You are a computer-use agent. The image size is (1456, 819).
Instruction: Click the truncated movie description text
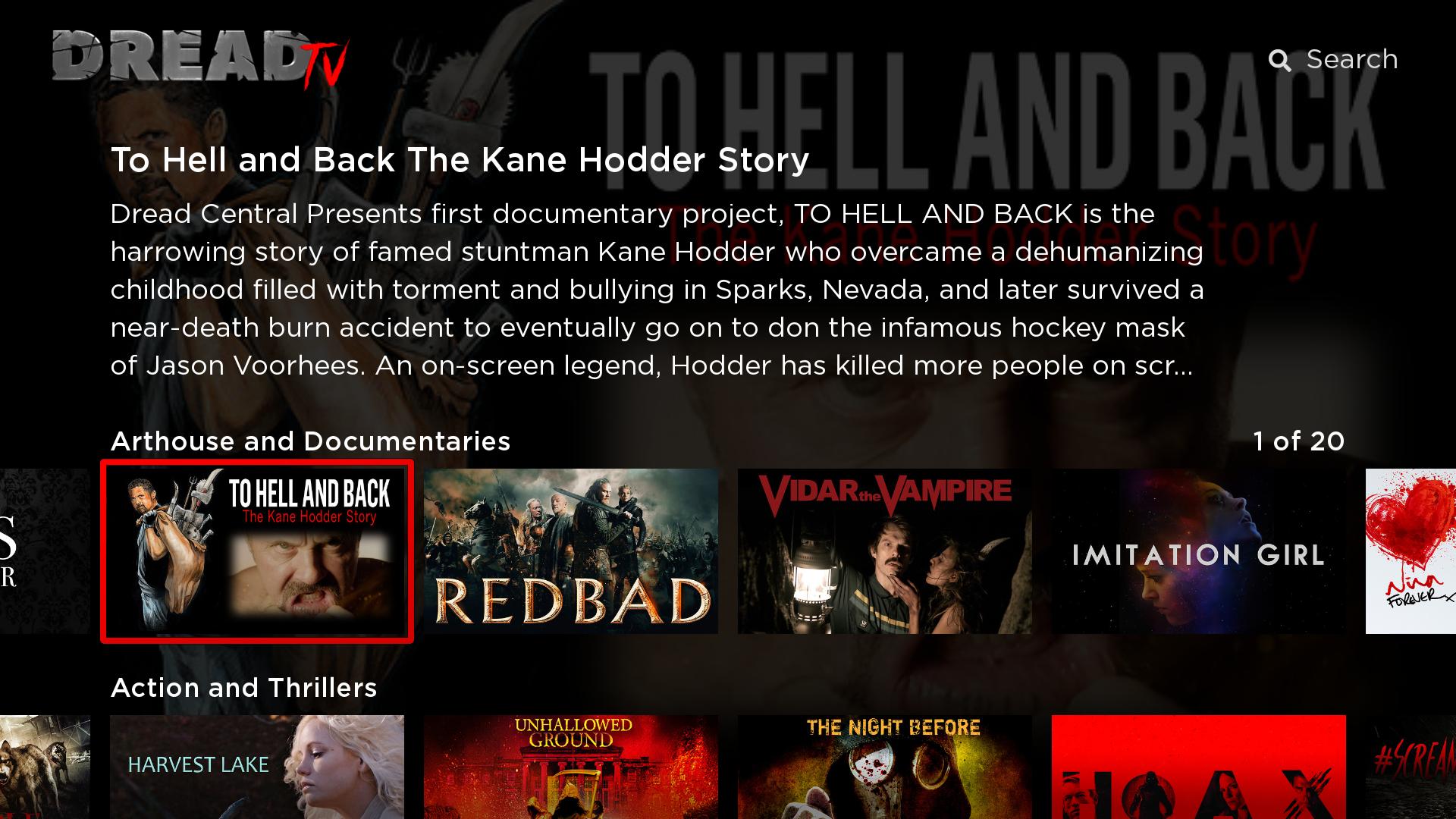[x=657, y=290]
